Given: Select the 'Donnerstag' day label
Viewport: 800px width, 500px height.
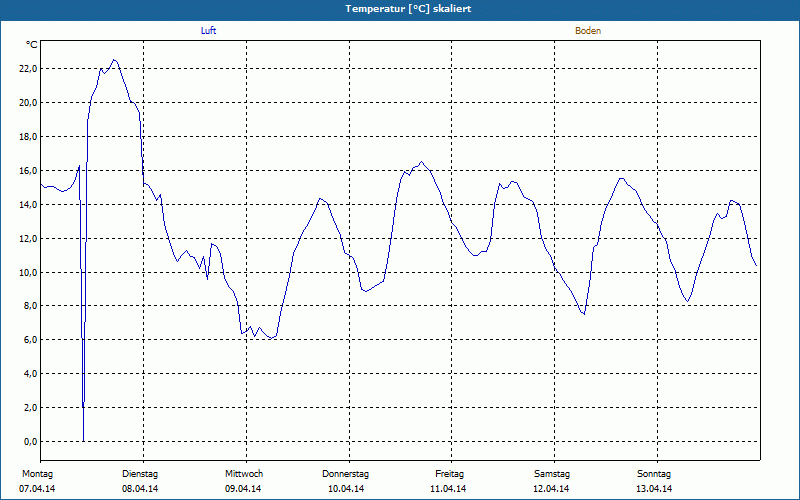Looking at the screenshot, I should coord(345,474).
